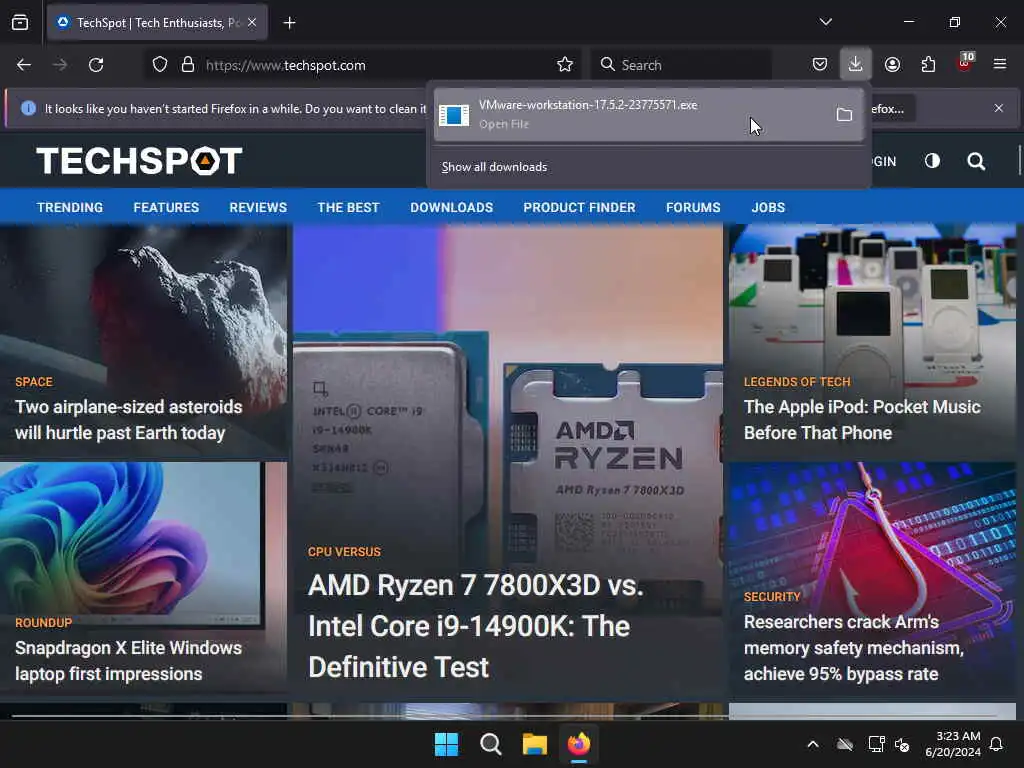Screen dimensions: 1024x768
Task: Open a new tab with plus button
Action: point(289,23)
